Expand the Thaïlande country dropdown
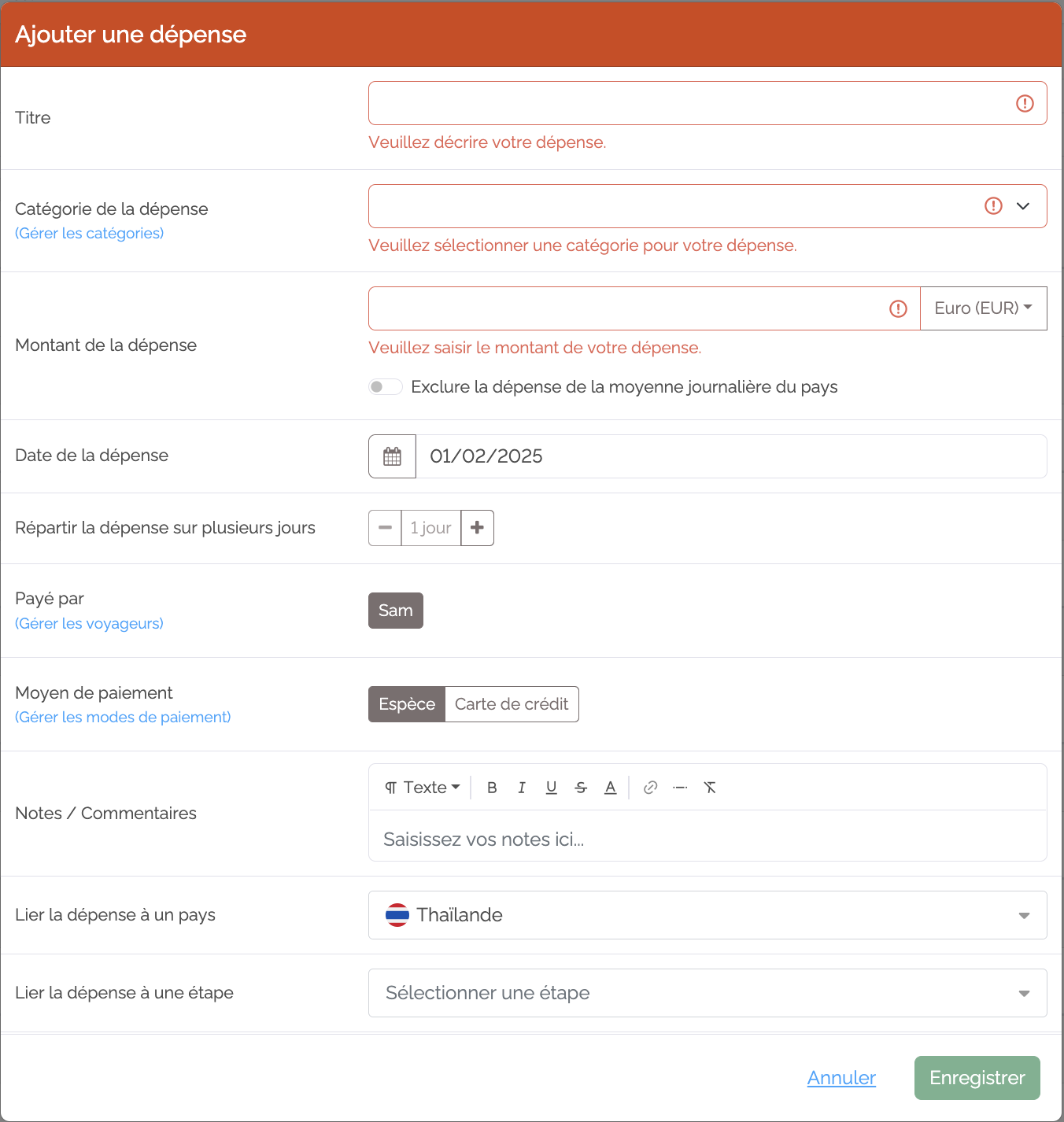This screenshot has width=1064, height=1122. pyautogui.click(x=707, y=915)
